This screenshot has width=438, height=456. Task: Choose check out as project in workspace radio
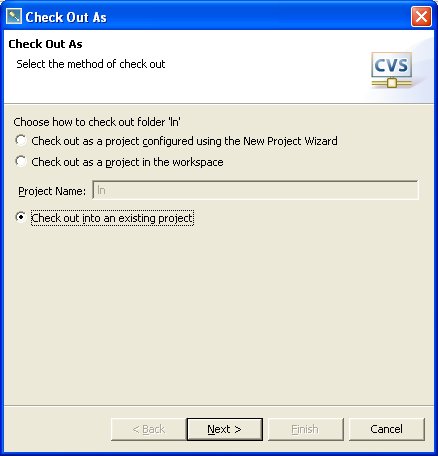[21, 162]
